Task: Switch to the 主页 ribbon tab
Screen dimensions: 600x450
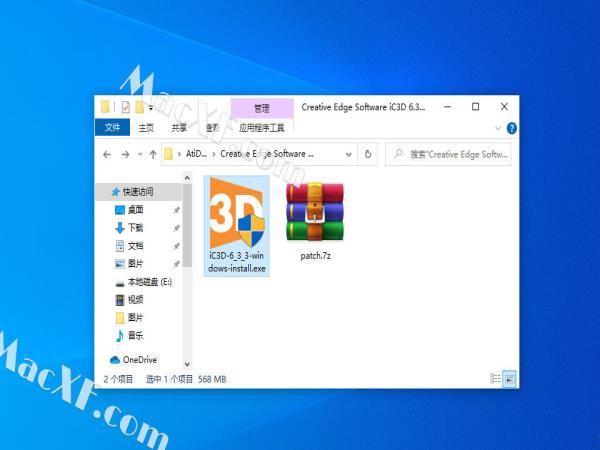Action: (146, 128)
